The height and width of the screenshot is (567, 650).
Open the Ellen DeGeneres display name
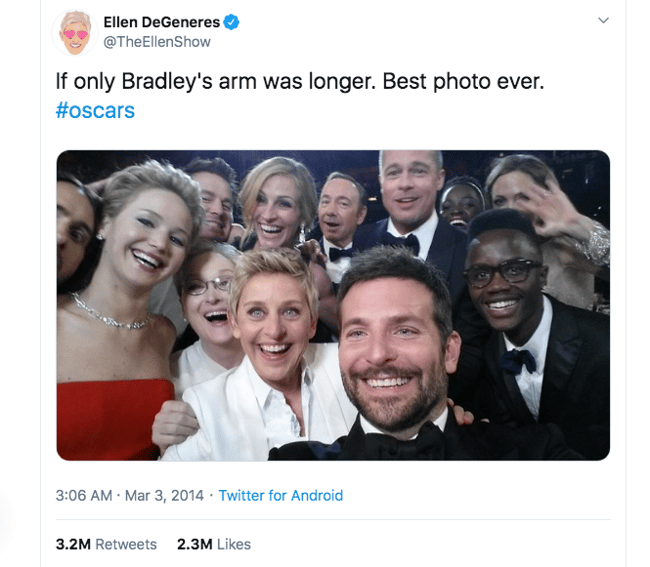point(161,22)
